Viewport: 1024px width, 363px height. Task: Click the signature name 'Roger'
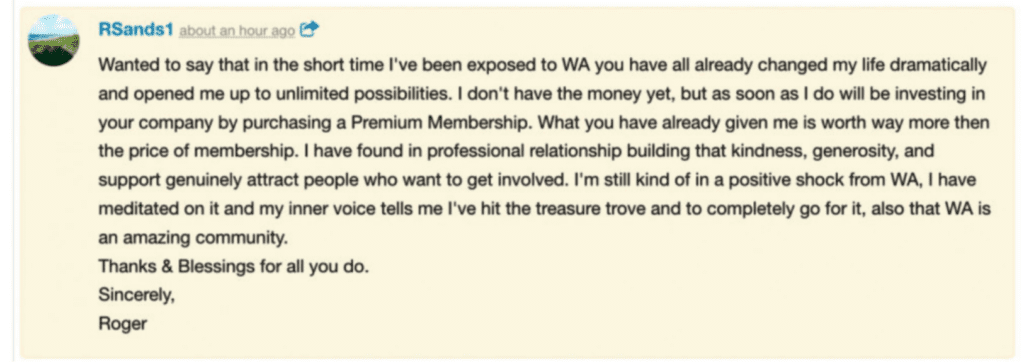pyautogui.click(x=122, y=324)
